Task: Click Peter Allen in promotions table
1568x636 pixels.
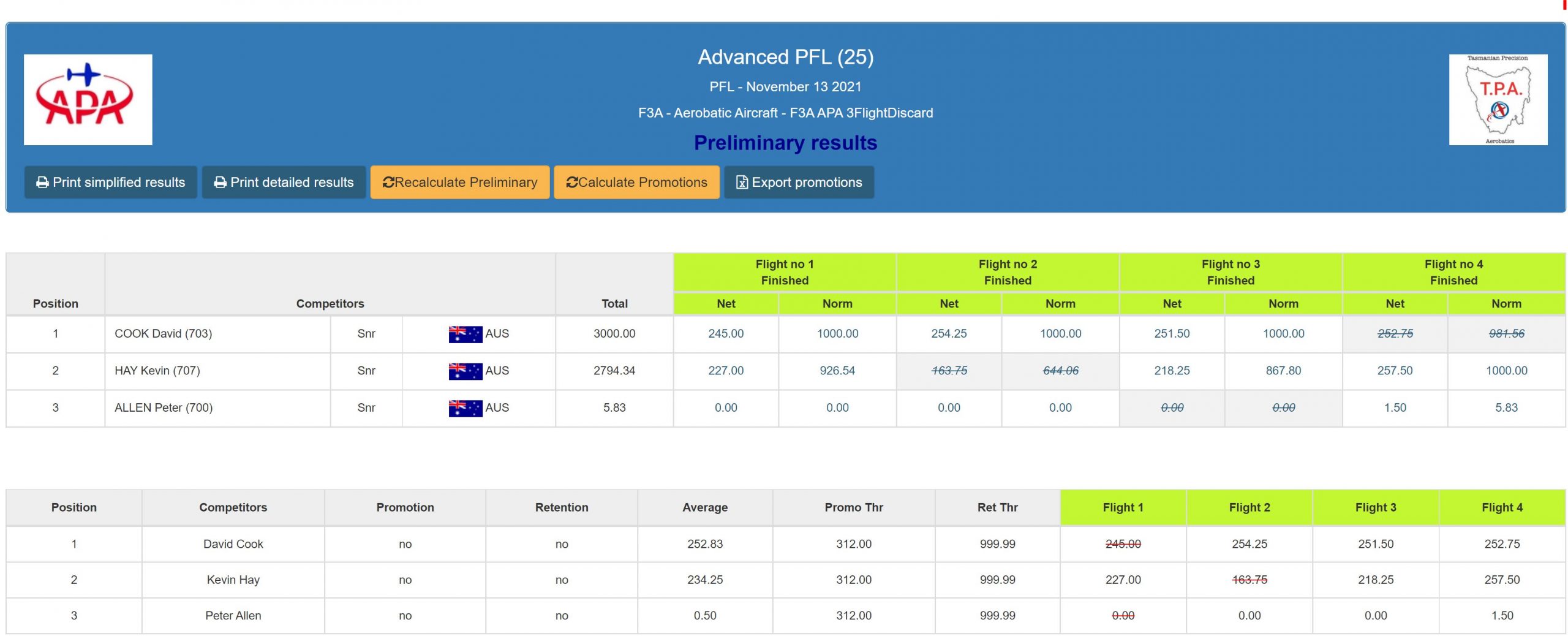Action: click(x=233, y=616)
